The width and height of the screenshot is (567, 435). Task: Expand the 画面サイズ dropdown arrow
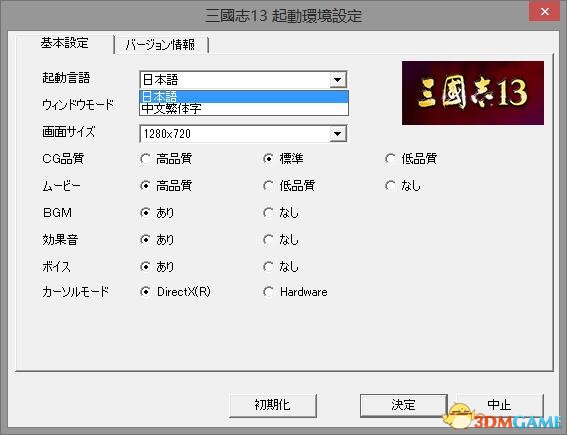[x=338, y=134]
